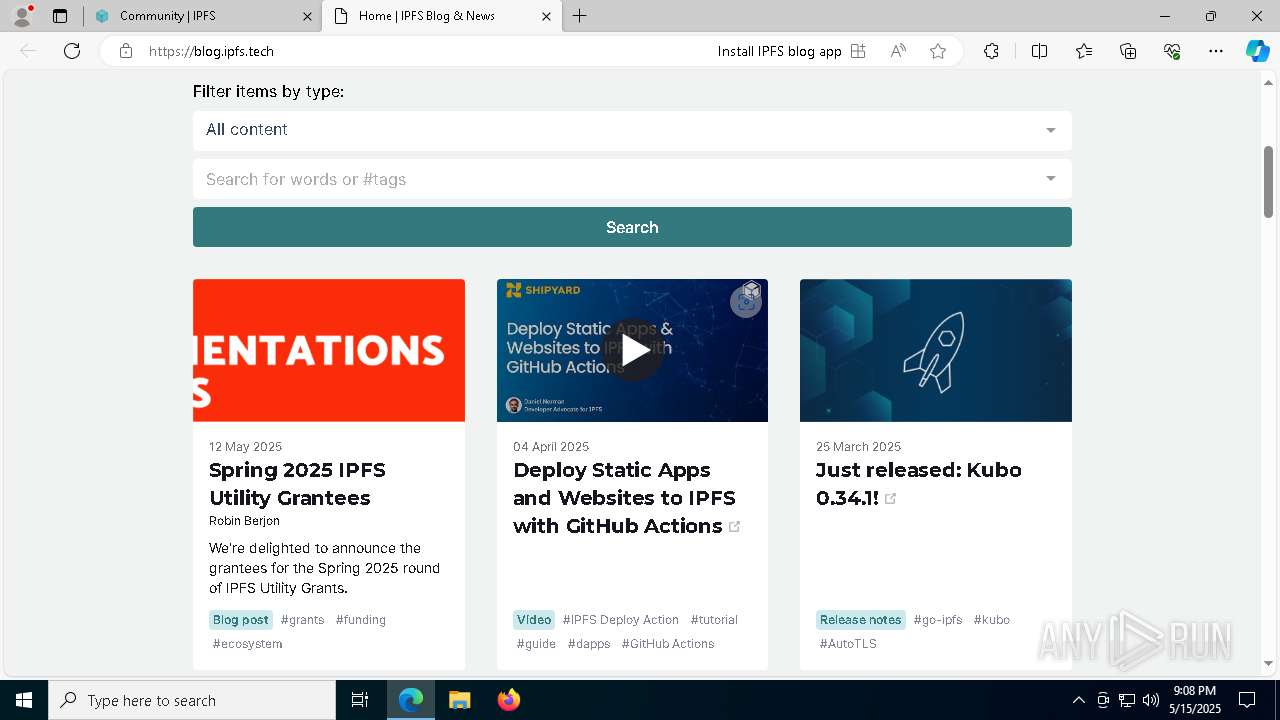The height and width of the screenshot is (720, 1280).
Task: Open the Extensions puzzle icon
Action: point(991,51)
